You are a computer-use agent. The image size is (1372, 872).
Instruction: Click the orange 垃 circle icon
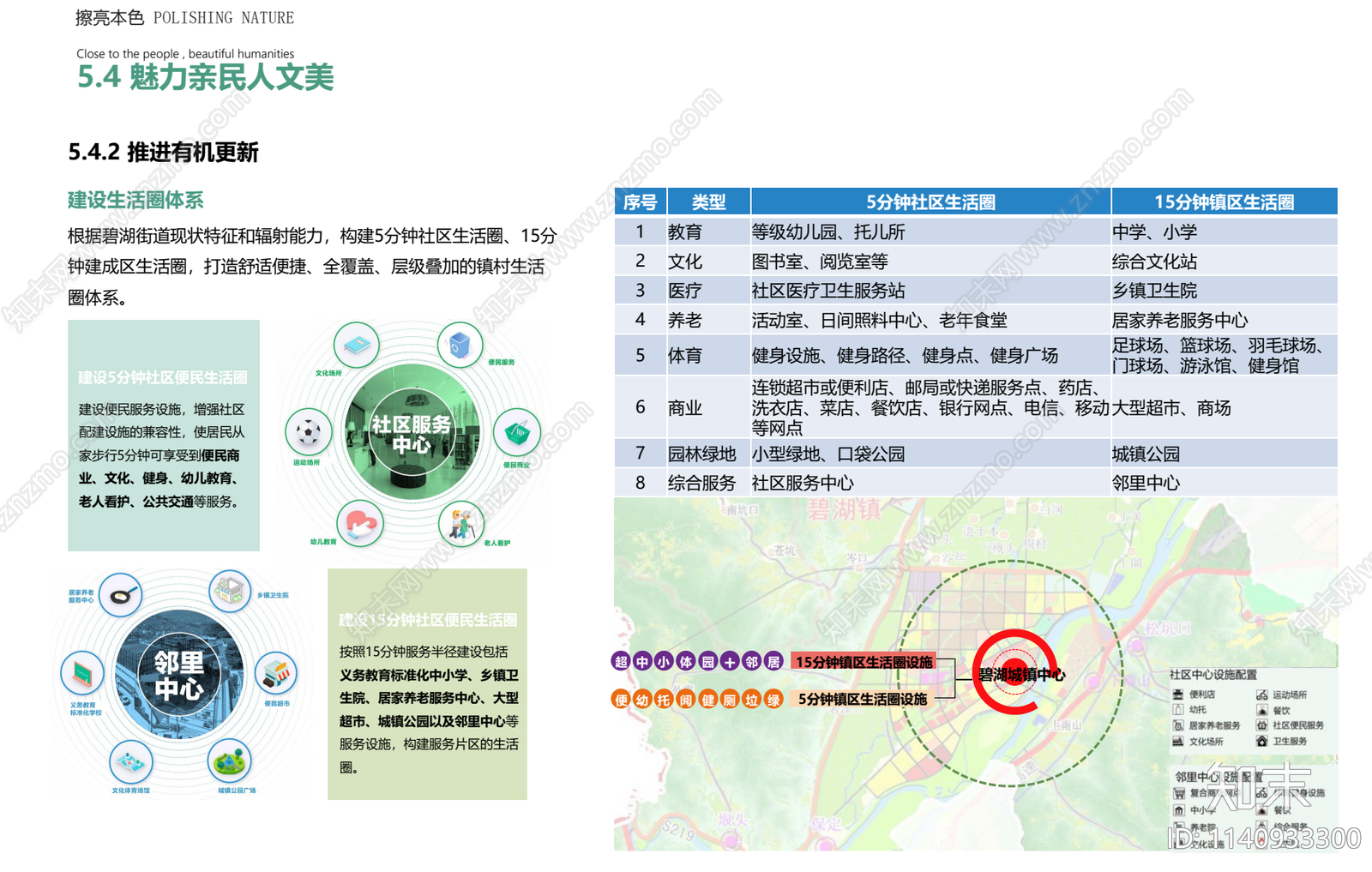[x=751, y=700]
